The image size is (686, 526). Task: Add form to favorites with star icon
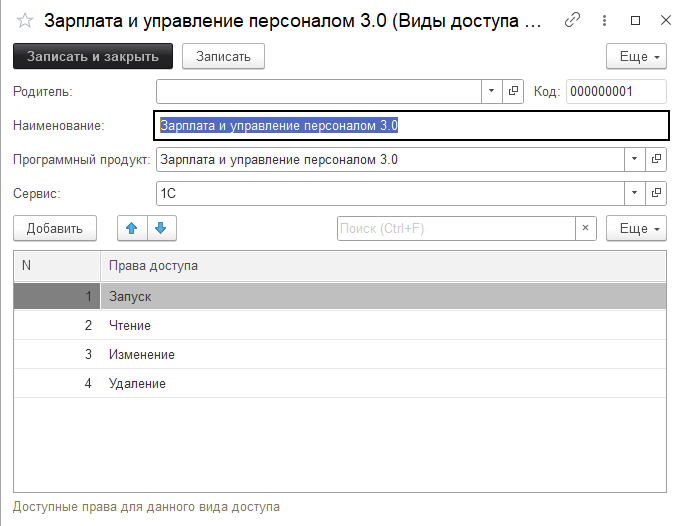click(24, 21)
